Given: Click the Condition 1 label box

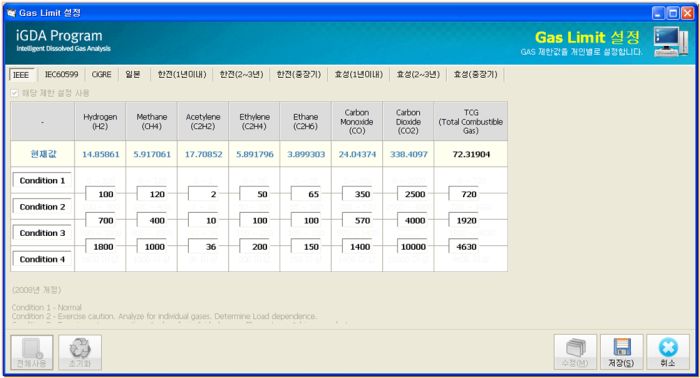Looking at the screenshot, I should (42, 180).
